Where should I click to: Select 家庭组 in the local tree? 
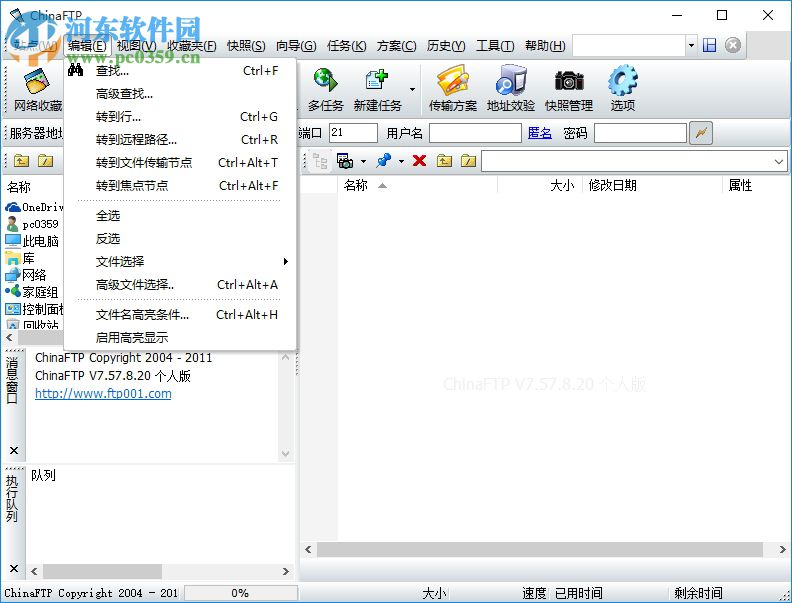click(x=40, y=292)
